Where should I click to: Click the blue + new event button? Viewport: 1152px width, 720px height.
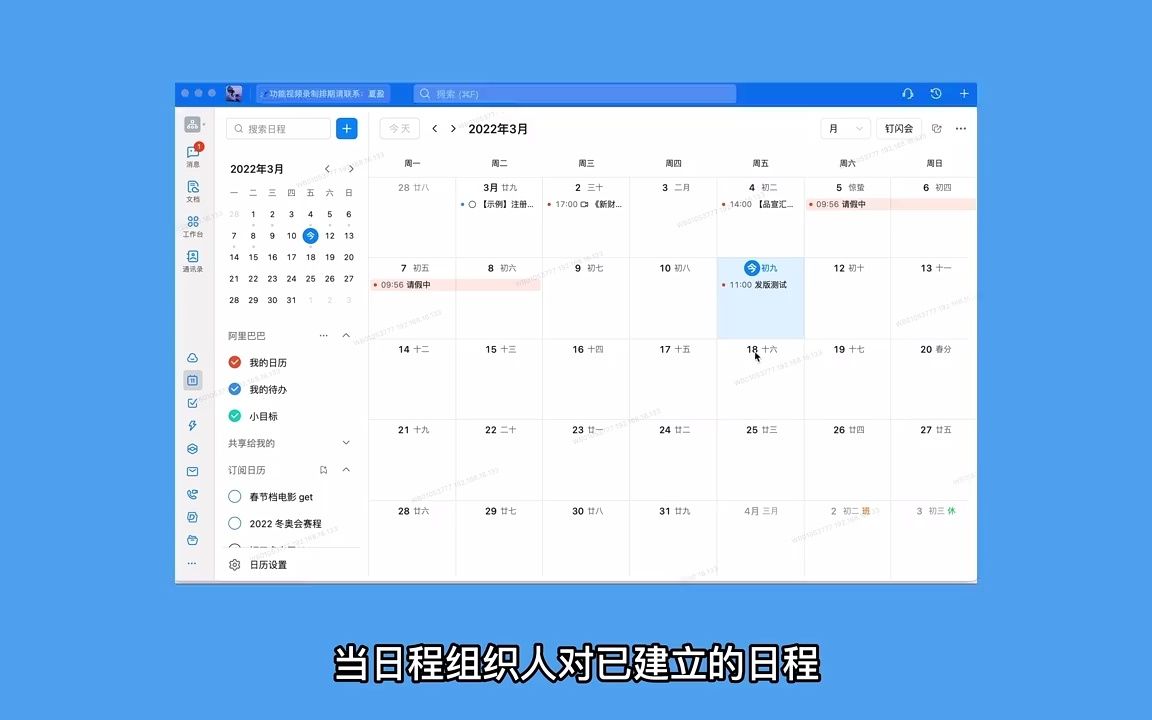pyautogui.click(x=346, y=128)
